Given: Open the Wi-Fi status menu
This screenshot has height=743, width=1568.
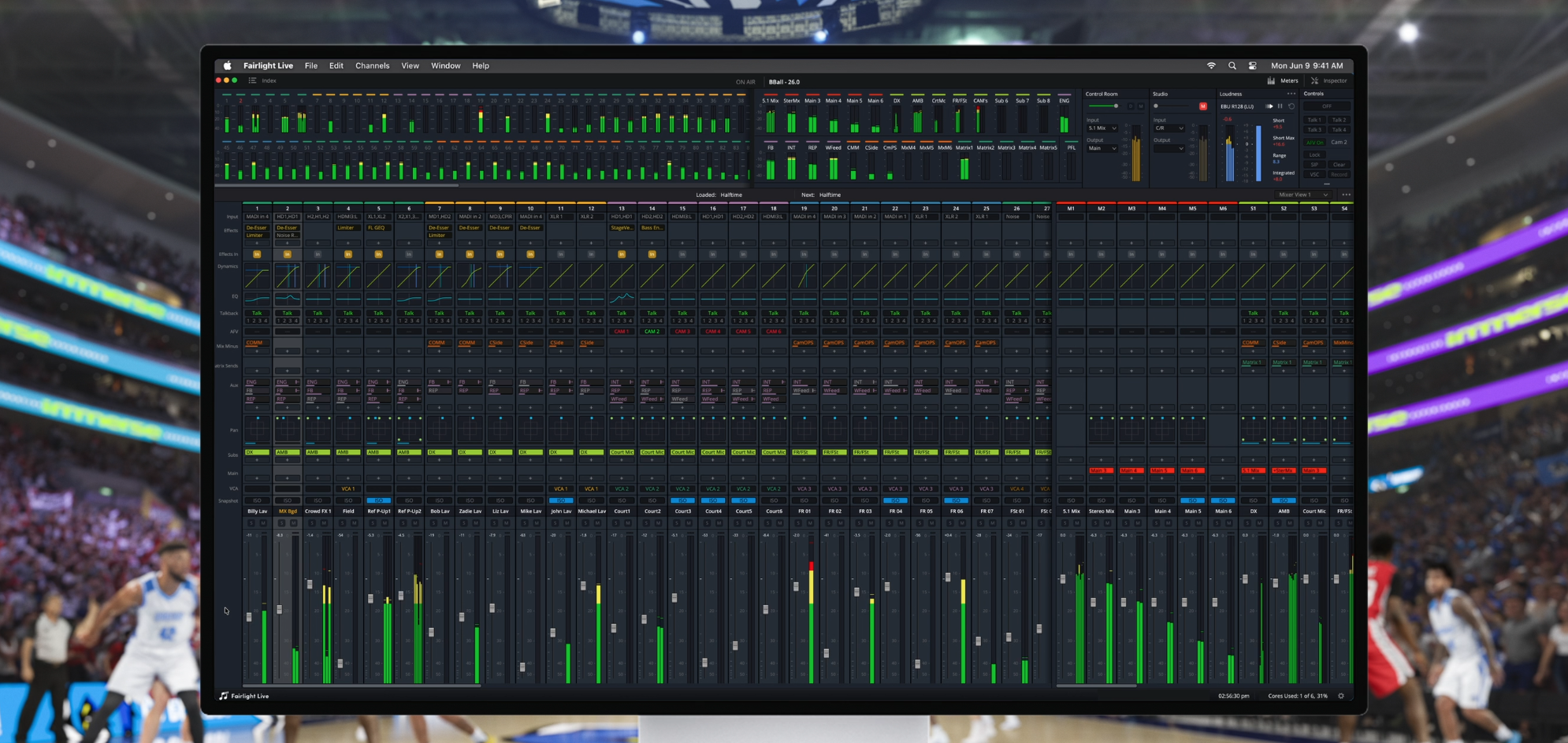Looking at the screenshot, I should pos(1211,66).
